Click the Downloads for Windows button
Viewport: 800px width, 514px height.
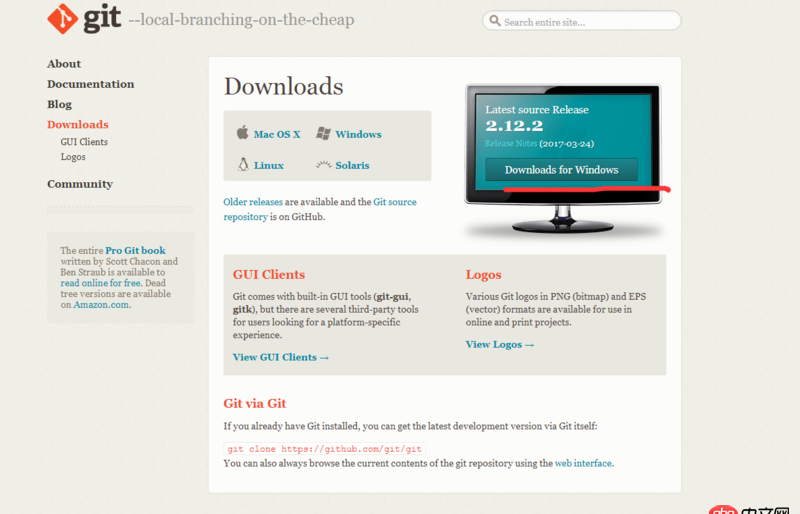point(561,169)
